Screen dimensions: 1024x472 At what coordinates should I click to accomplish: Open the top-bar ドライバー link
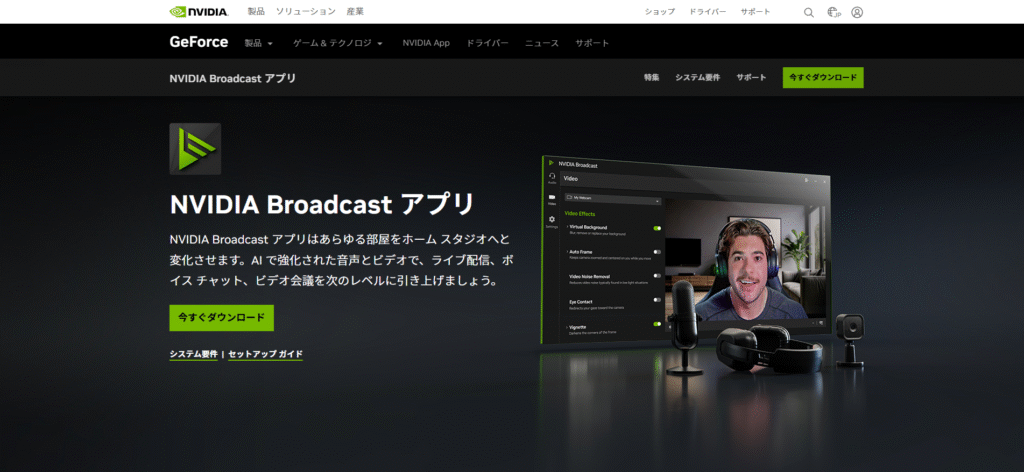pyautogui.click(x=708, y=12)
